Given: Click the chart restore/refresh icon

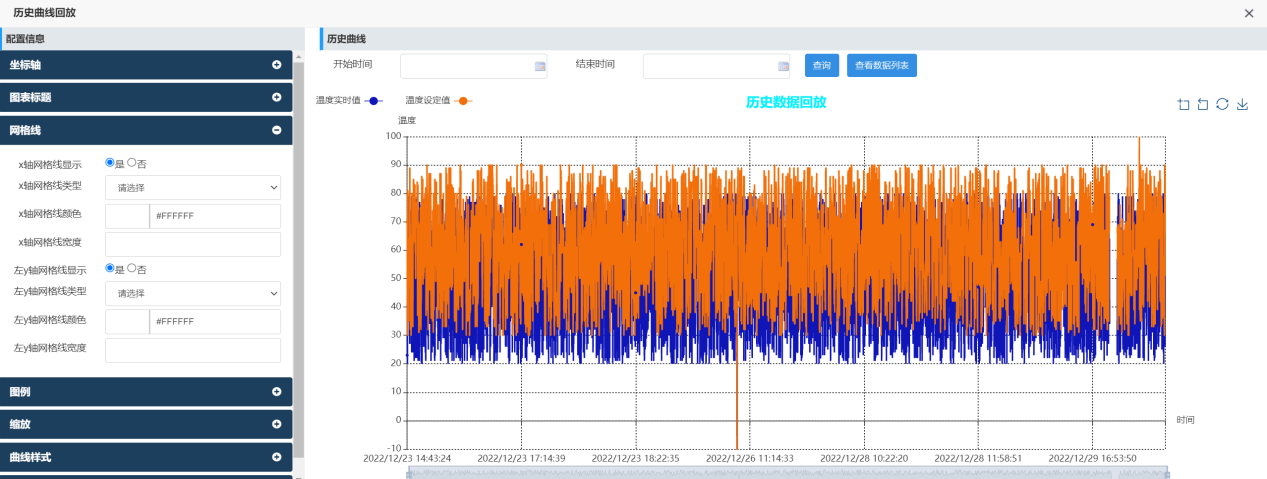Looking at the screenshot, I should (x=1222, y=104).
